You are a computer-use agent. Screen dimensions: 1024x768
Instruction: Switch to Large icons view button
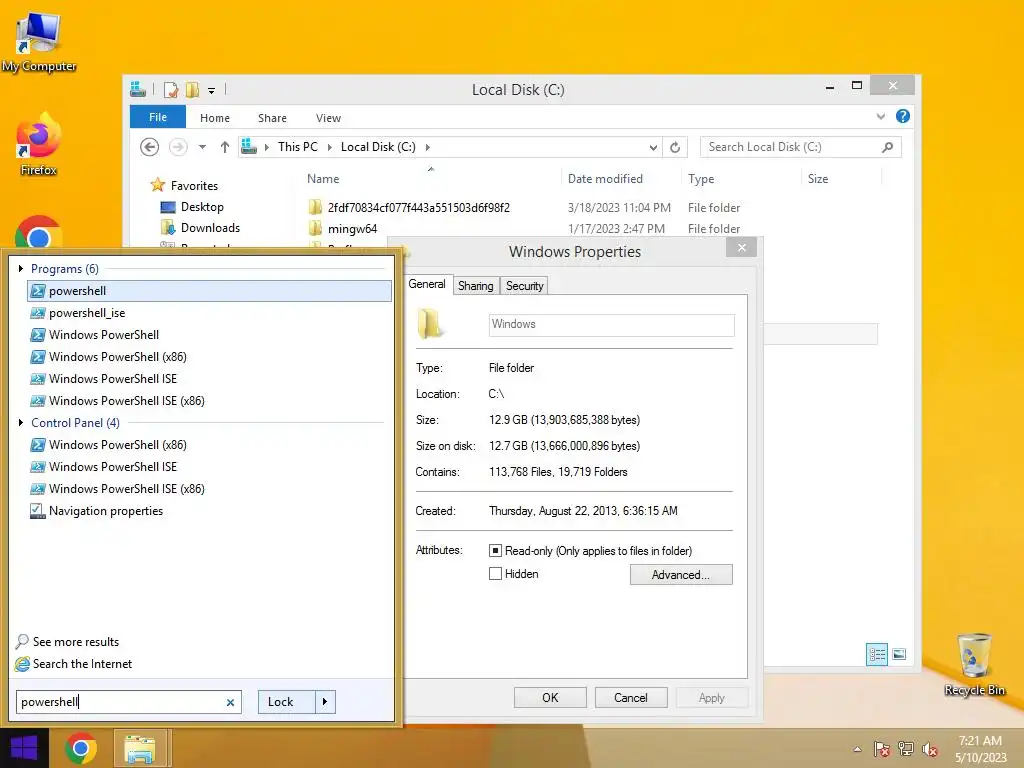899,654
